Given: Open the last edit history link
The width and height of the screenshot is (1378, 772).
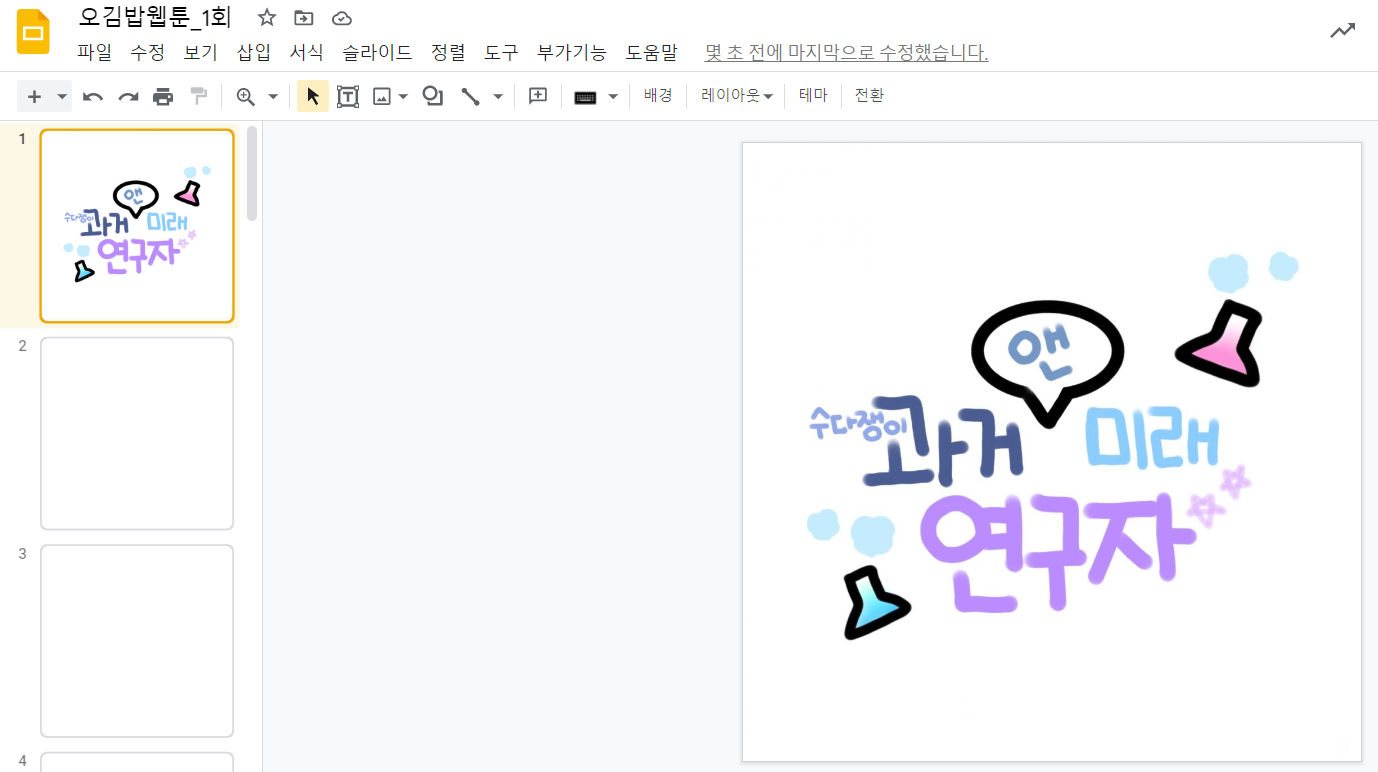Looking at the screenshot, I should pyautogui.click(x=846, y=52).
